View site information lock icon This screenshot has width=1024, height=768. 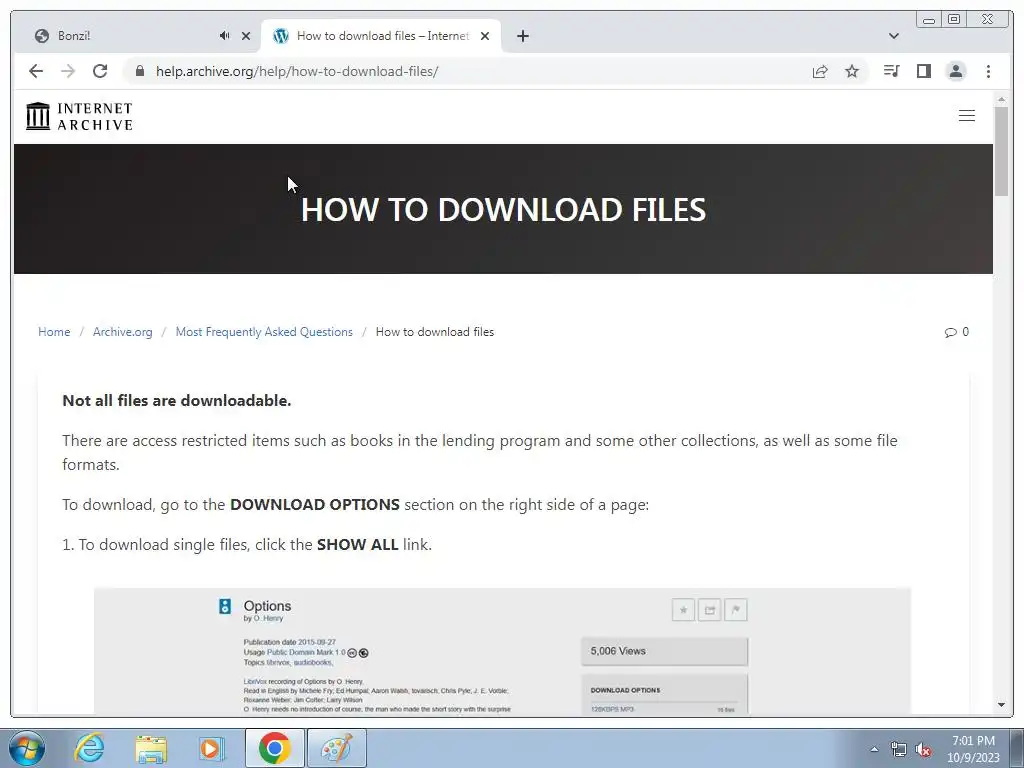click(x=139, y=71)
